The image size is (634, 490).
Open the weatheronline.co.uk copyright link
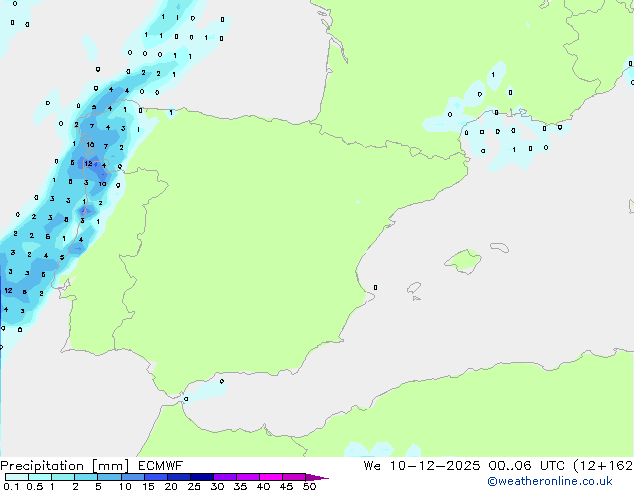point(550,481)
